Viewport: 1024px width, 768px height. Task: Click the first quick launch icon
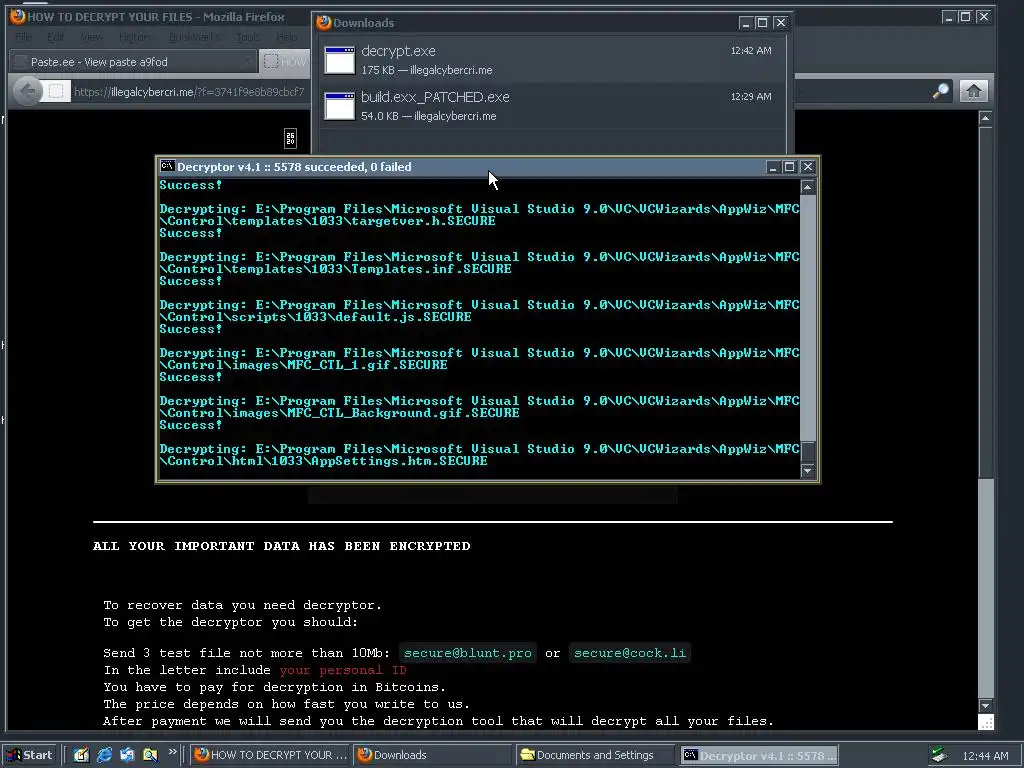[x=81, y=755]
